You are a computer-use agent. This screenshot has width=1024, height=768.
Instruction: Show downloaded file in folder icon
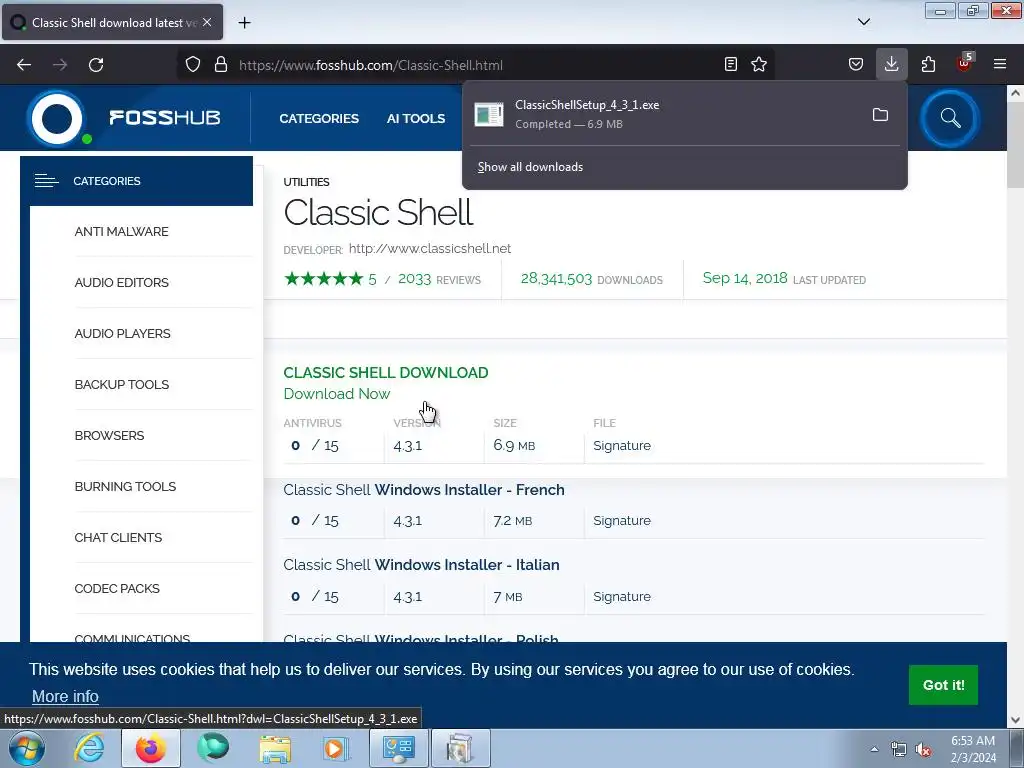point(880,115)
